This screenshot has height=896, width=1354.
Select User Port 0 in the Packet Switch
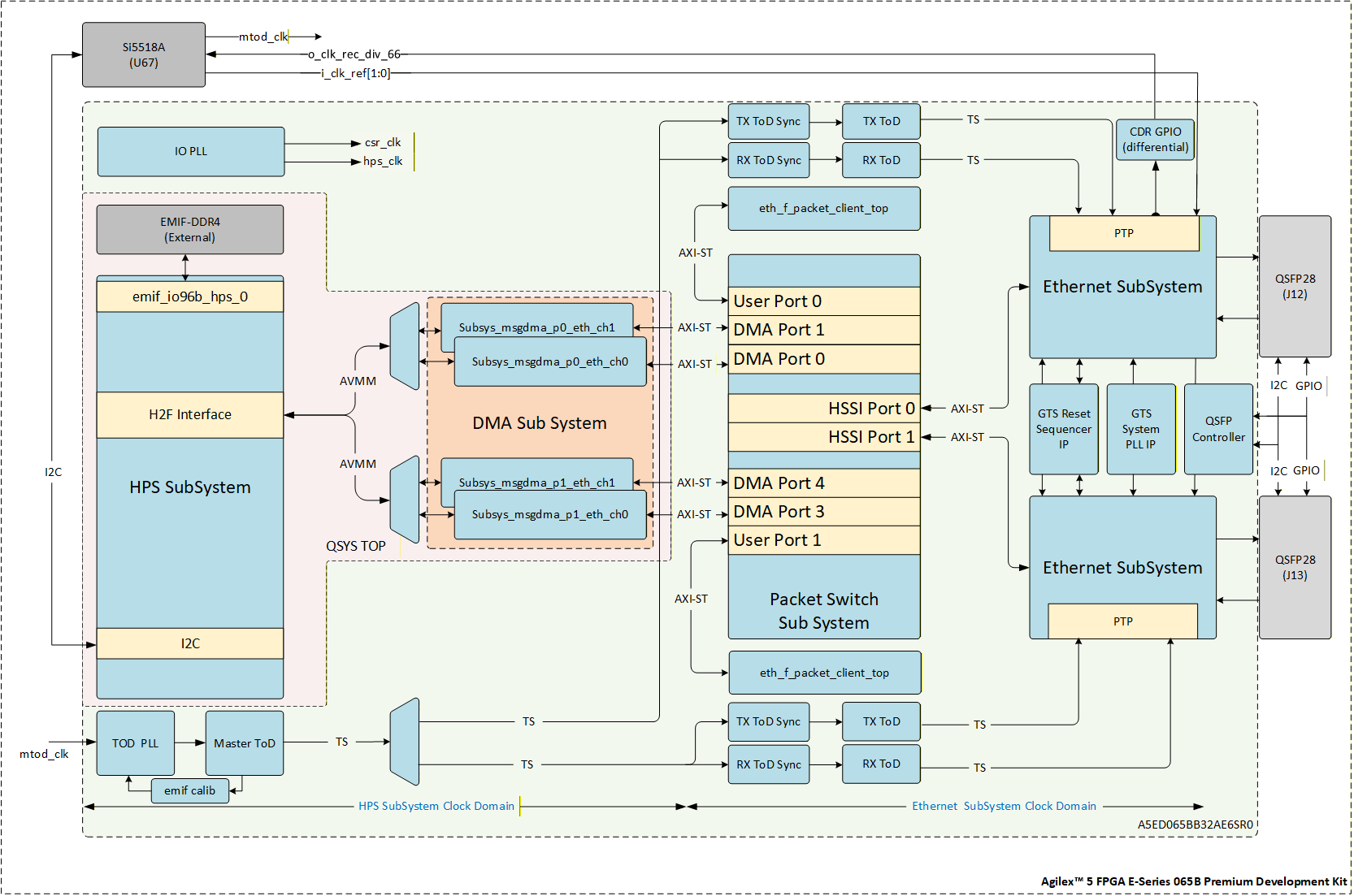824,301
